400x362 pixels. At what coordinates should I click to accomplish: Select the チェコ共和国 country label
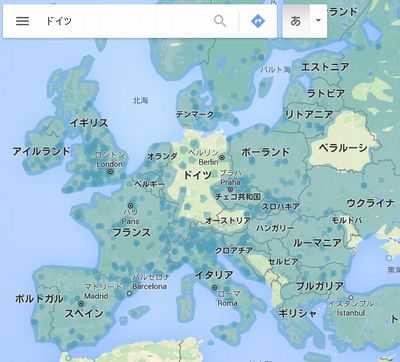(238, 196)
